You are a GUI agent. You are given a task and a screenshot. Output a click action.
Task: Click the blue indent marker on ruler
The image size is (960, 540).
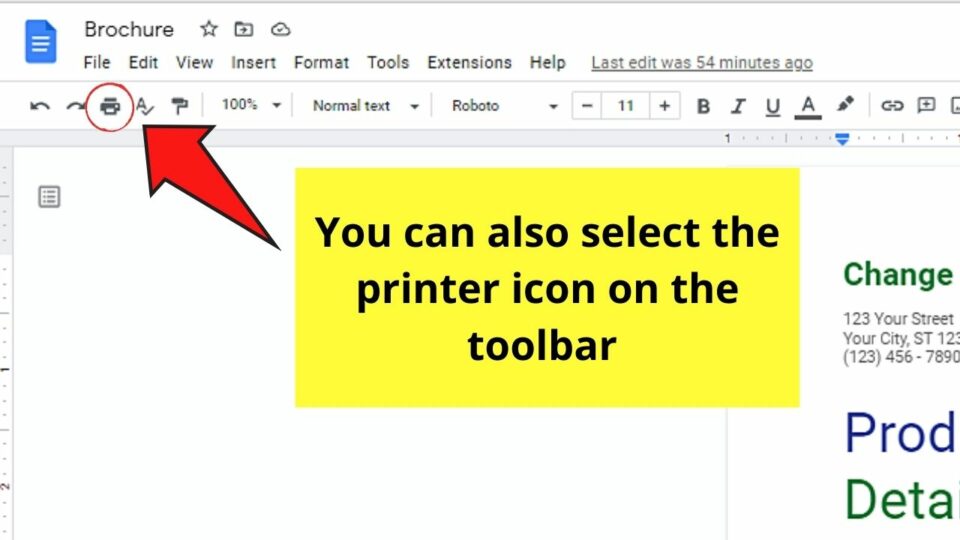click(842, 140)
